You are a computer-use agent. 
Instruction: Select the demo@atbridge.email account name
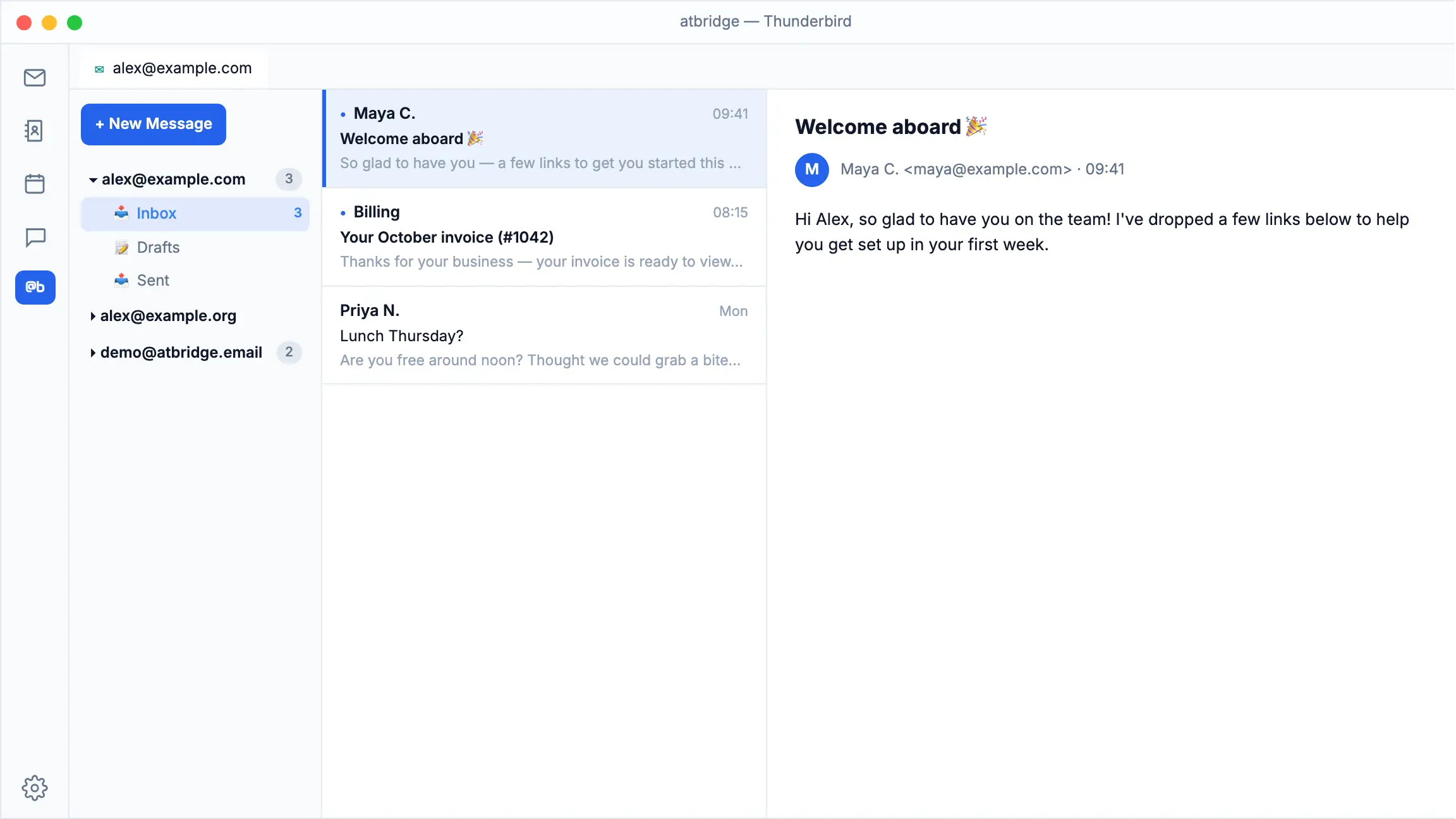point(181,353)
